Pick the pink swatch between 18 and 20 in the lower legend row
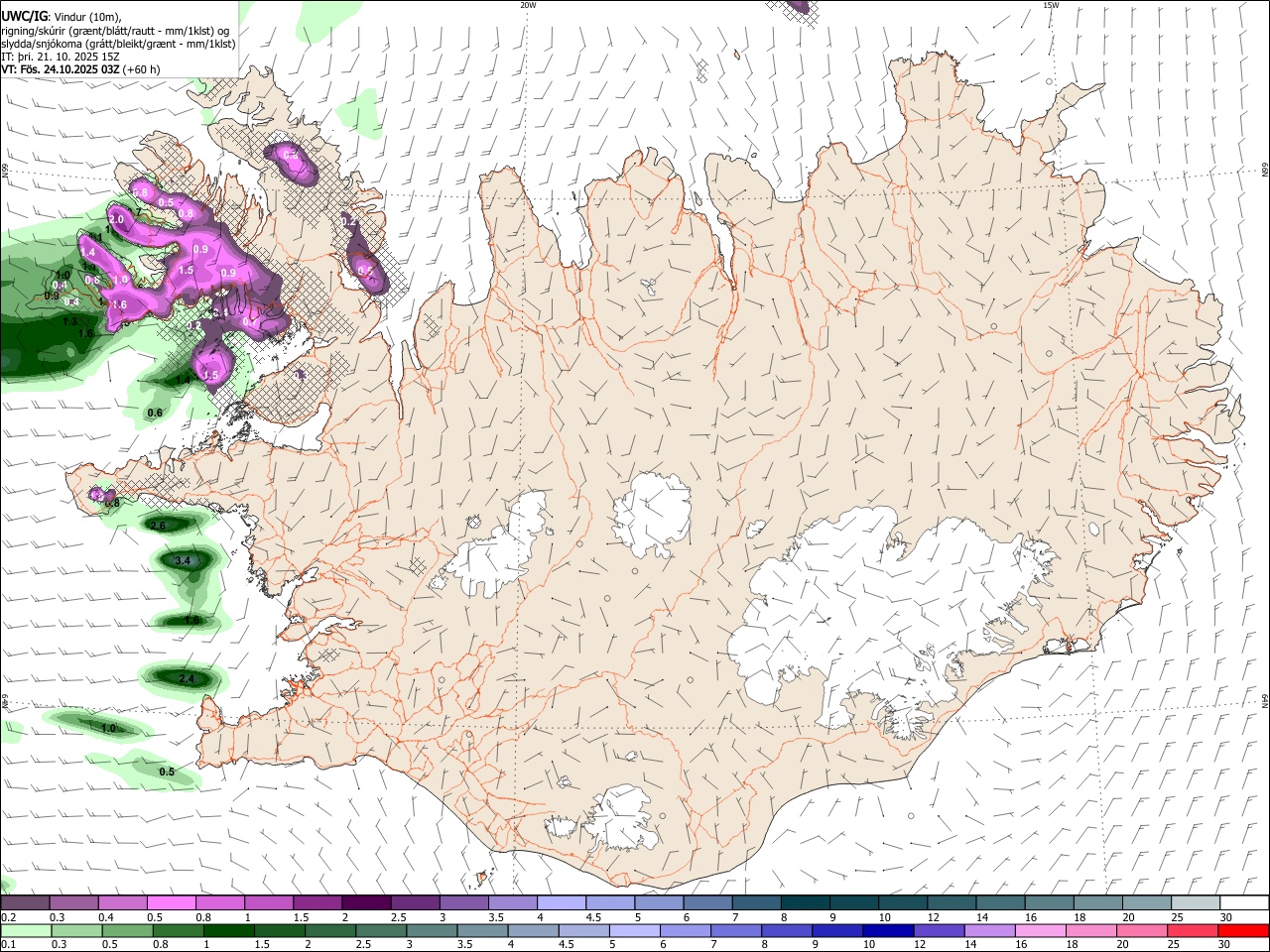 pyautogui.click(x=1090, y=930)
